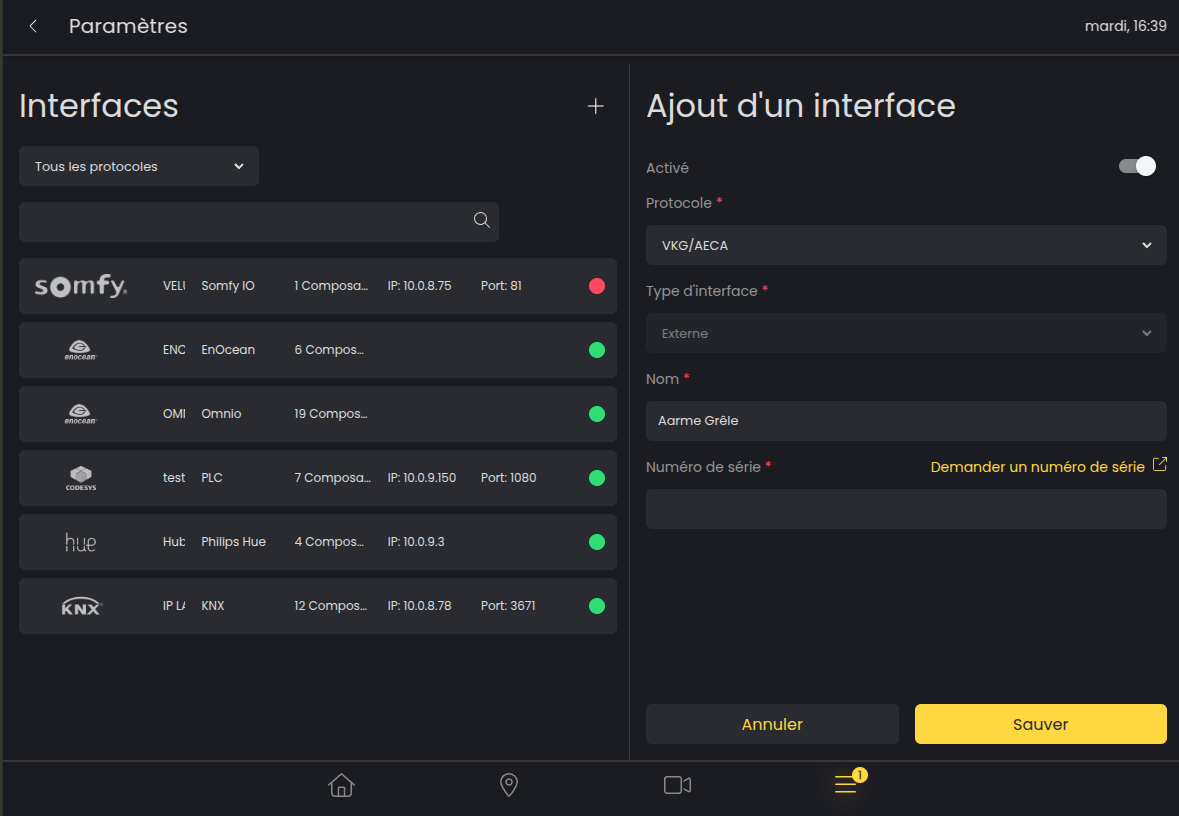Expand the Tous les protocoles filter

(x=139, y=167)
